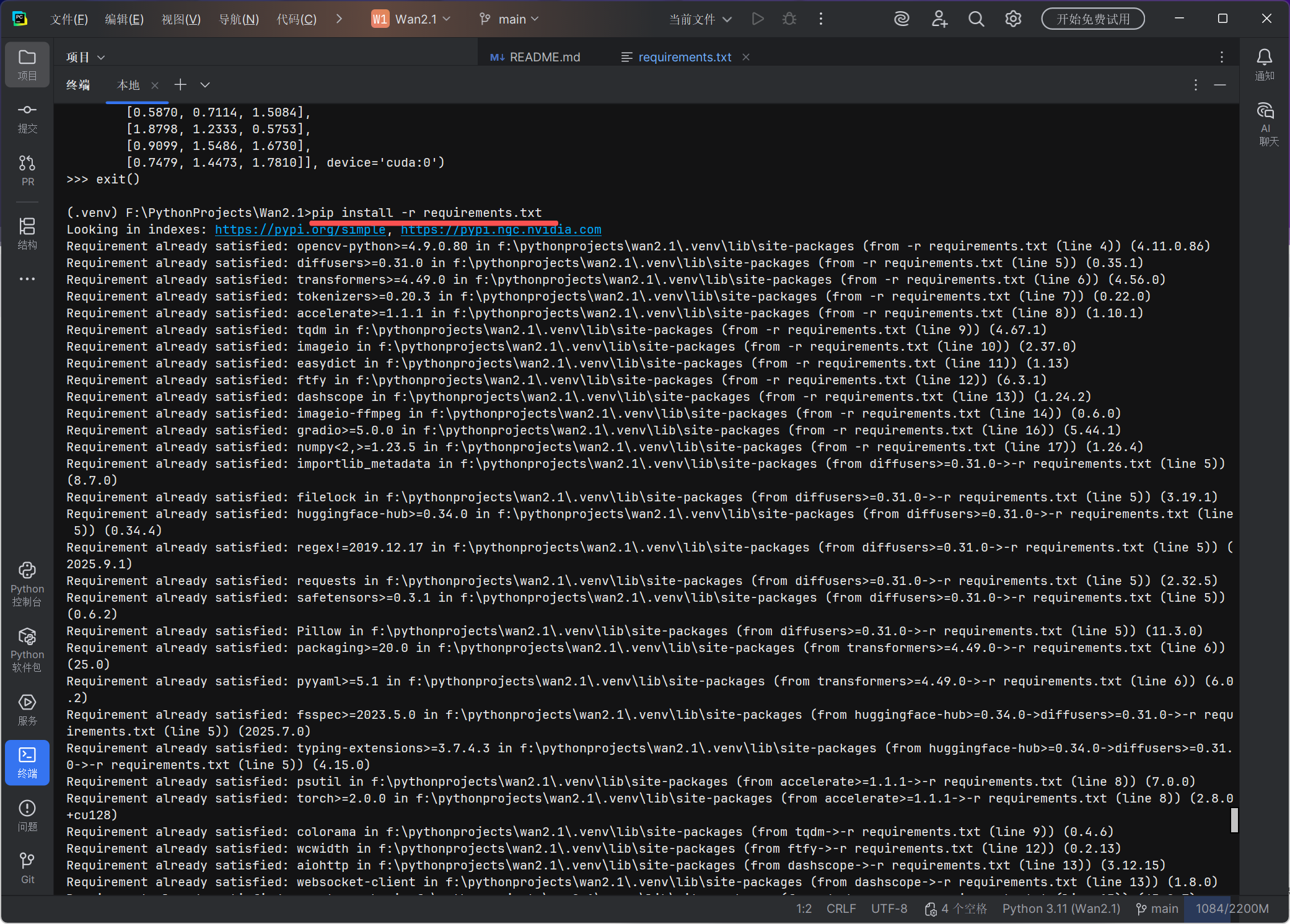Open the AI Assistant swirl icon
The height and width of the screenshot is (924, 1290).
tap(902, 19)
